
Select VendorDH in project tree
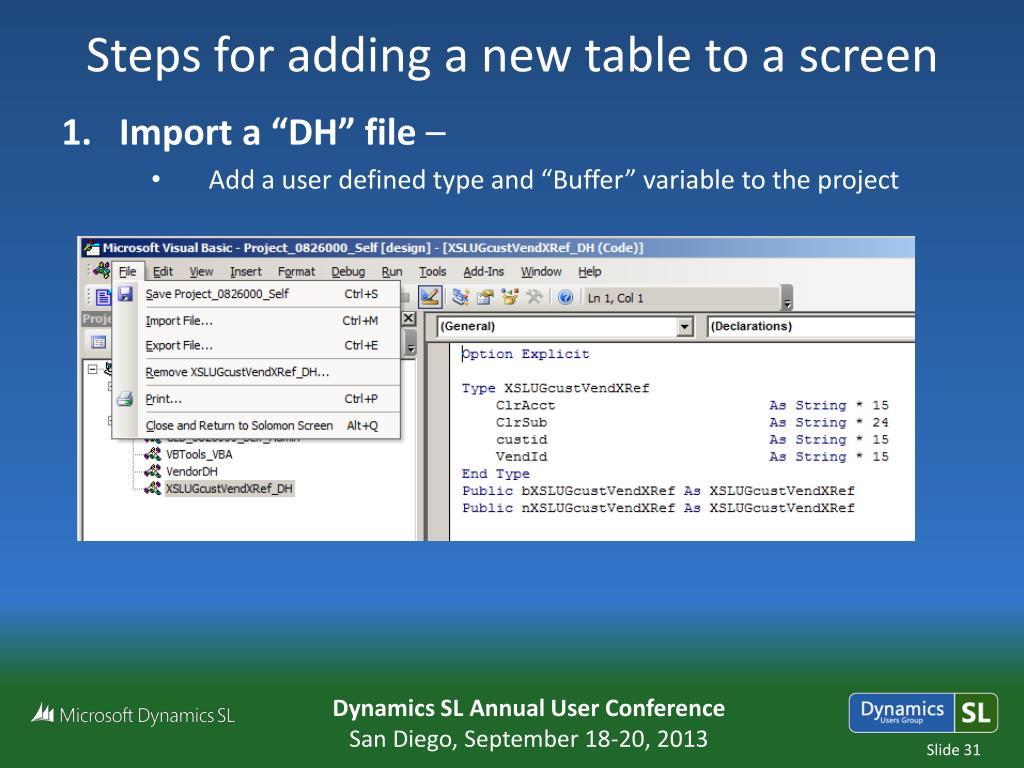click(191, 471)
